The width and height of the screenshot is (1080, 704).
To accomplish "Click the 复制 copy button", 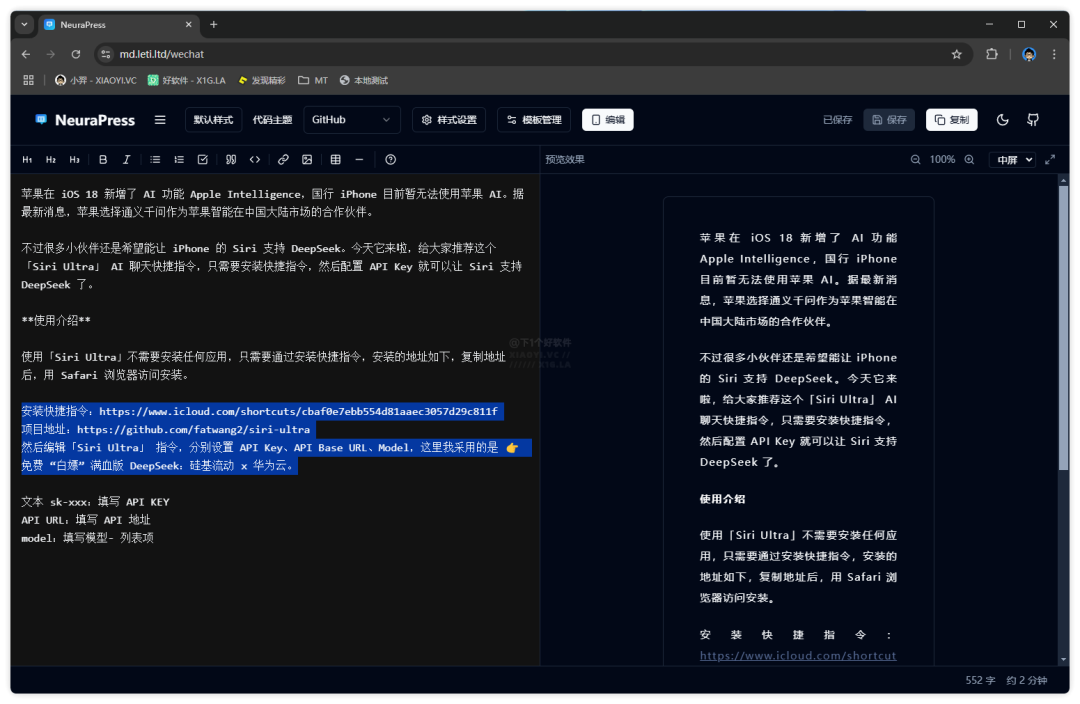I will (951, 120).
